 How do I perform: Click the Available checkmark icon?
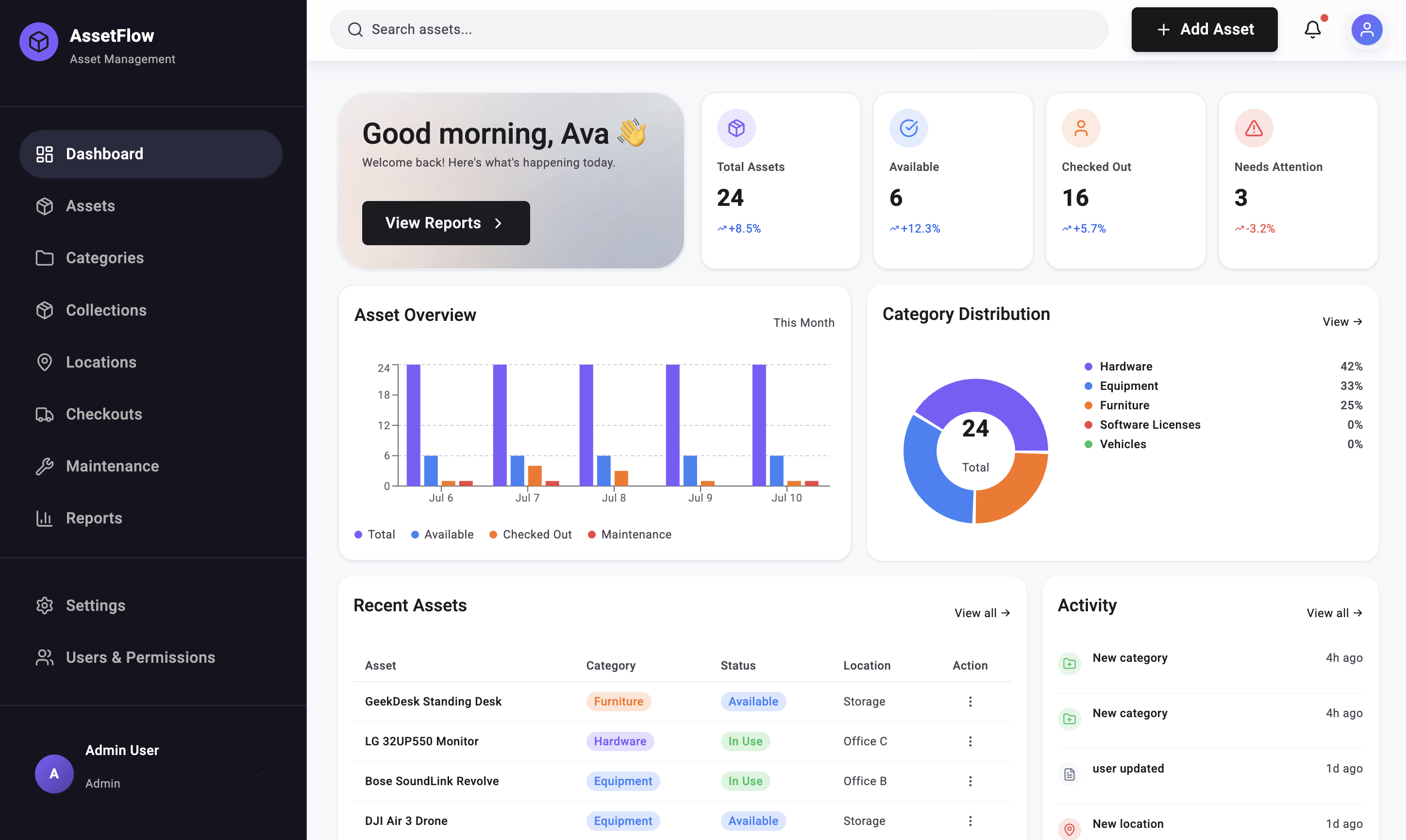click(x=908, y=129)
